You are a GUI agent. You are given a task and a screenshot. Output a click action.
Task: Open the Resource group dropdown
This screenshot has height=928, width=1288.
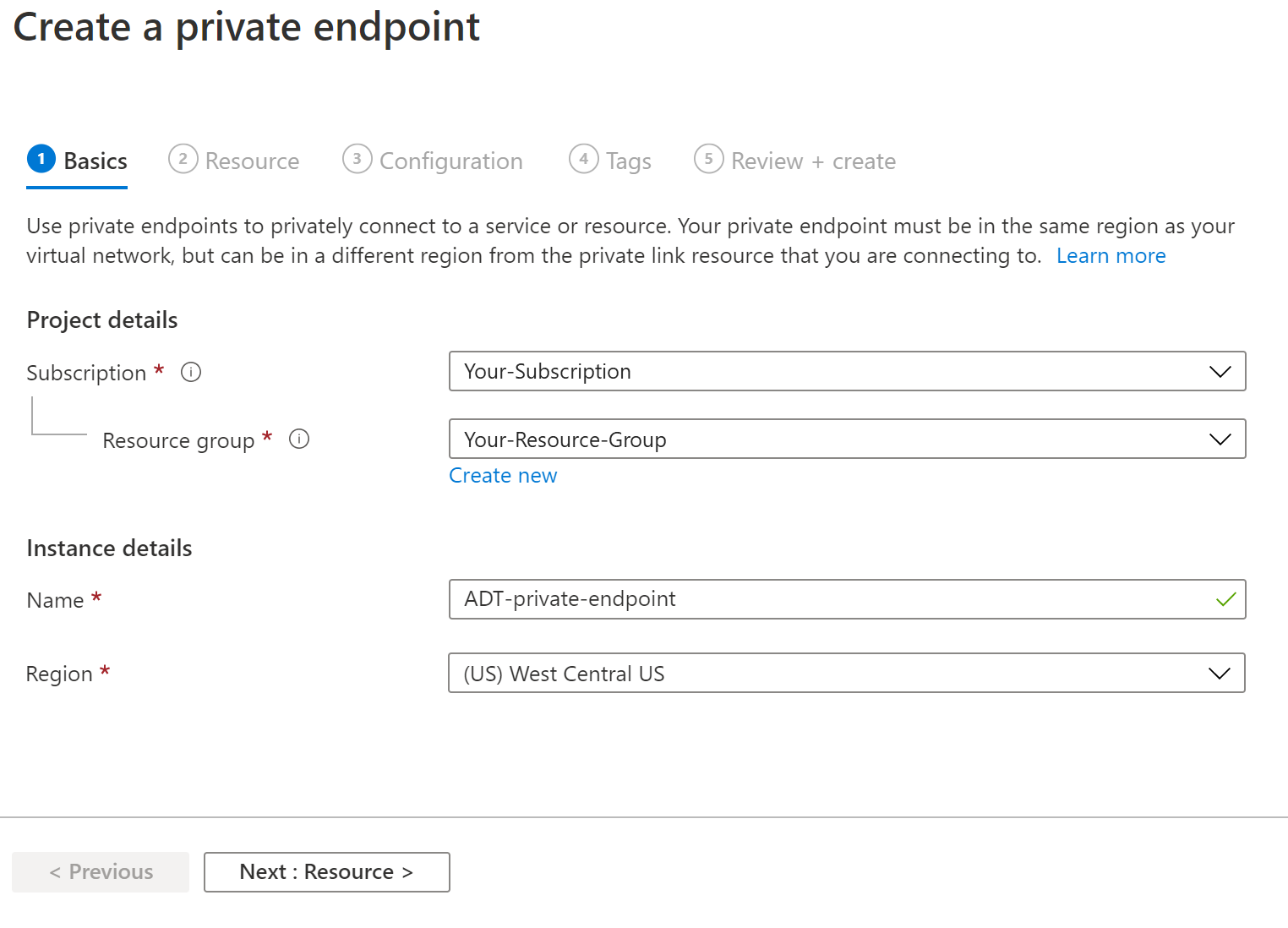(x=847, y=439)
